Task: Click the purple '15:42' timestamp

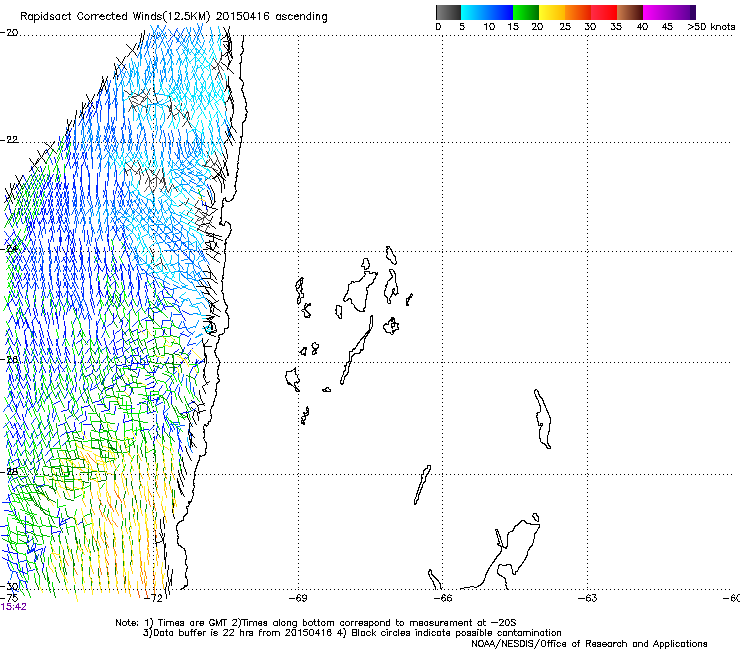Action: pos(13,607)
